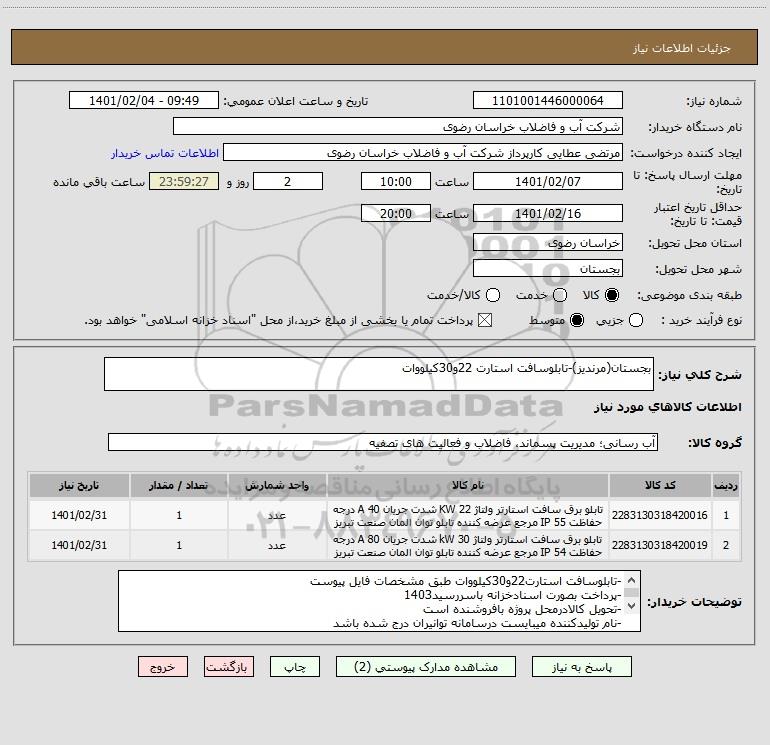Open مشاهده مدارک پیوستی (2) attachments
Viewport: 770px width, 745px height.
click(x=426, y=666)
